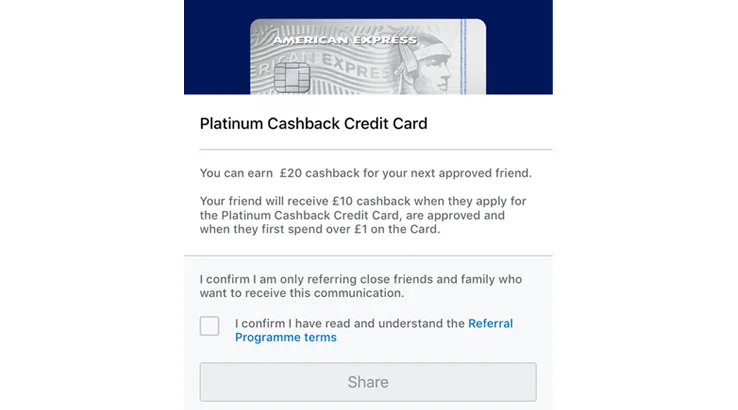Click the "You can earn £20 cashback" line
Viewport: 738px width, 410px height.
coord(365,173)
